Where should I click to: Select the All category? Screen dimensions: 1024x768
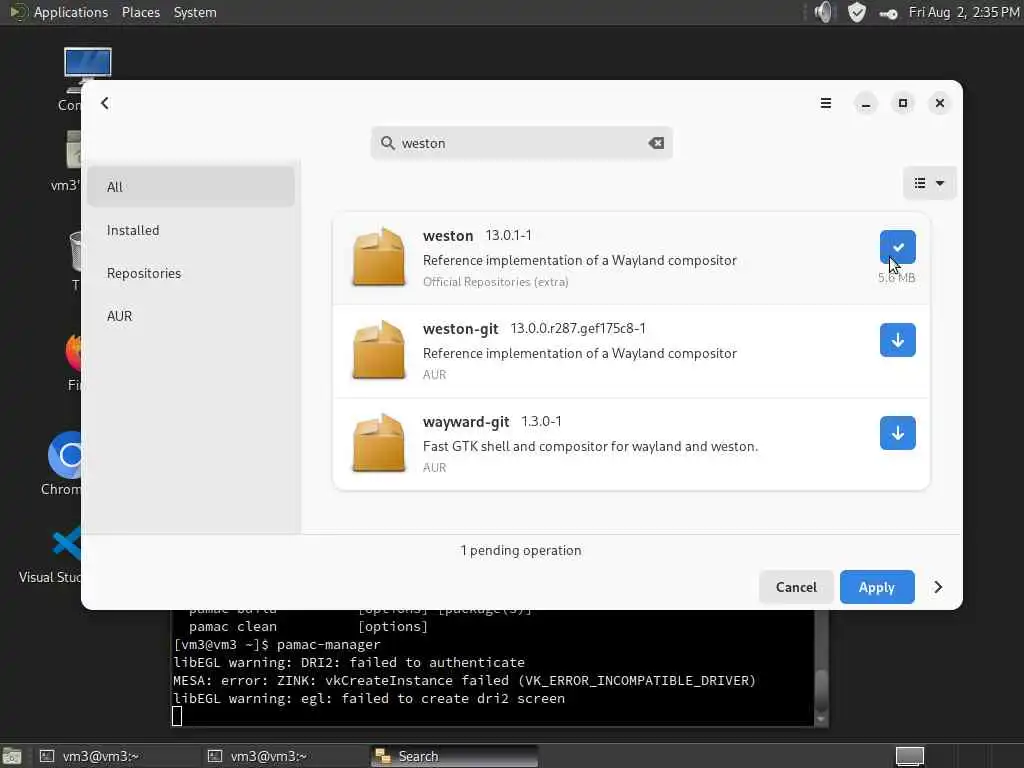[191, 187]
